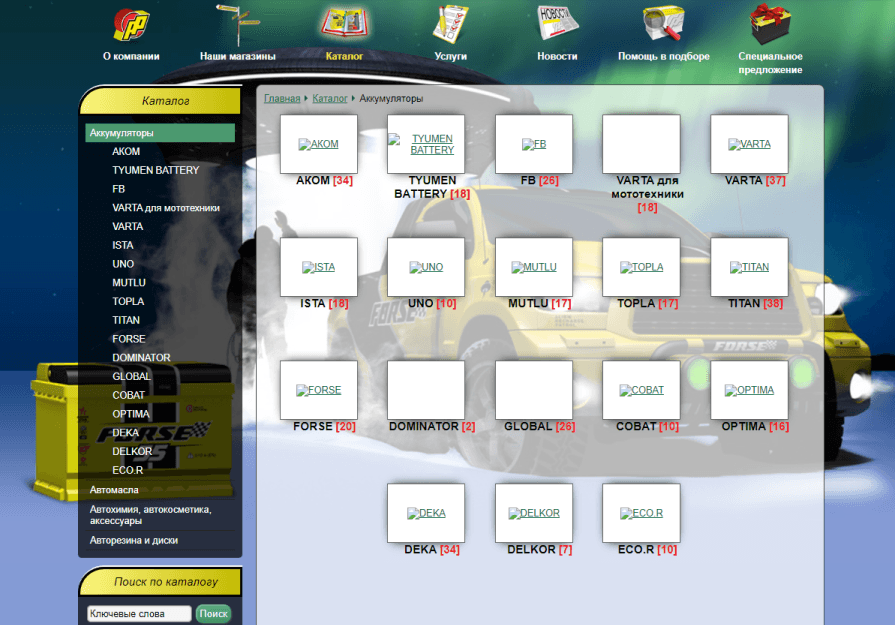Open the ISTA brand thumbnail
Screen dimensions: 895x625
coord(319,267)
